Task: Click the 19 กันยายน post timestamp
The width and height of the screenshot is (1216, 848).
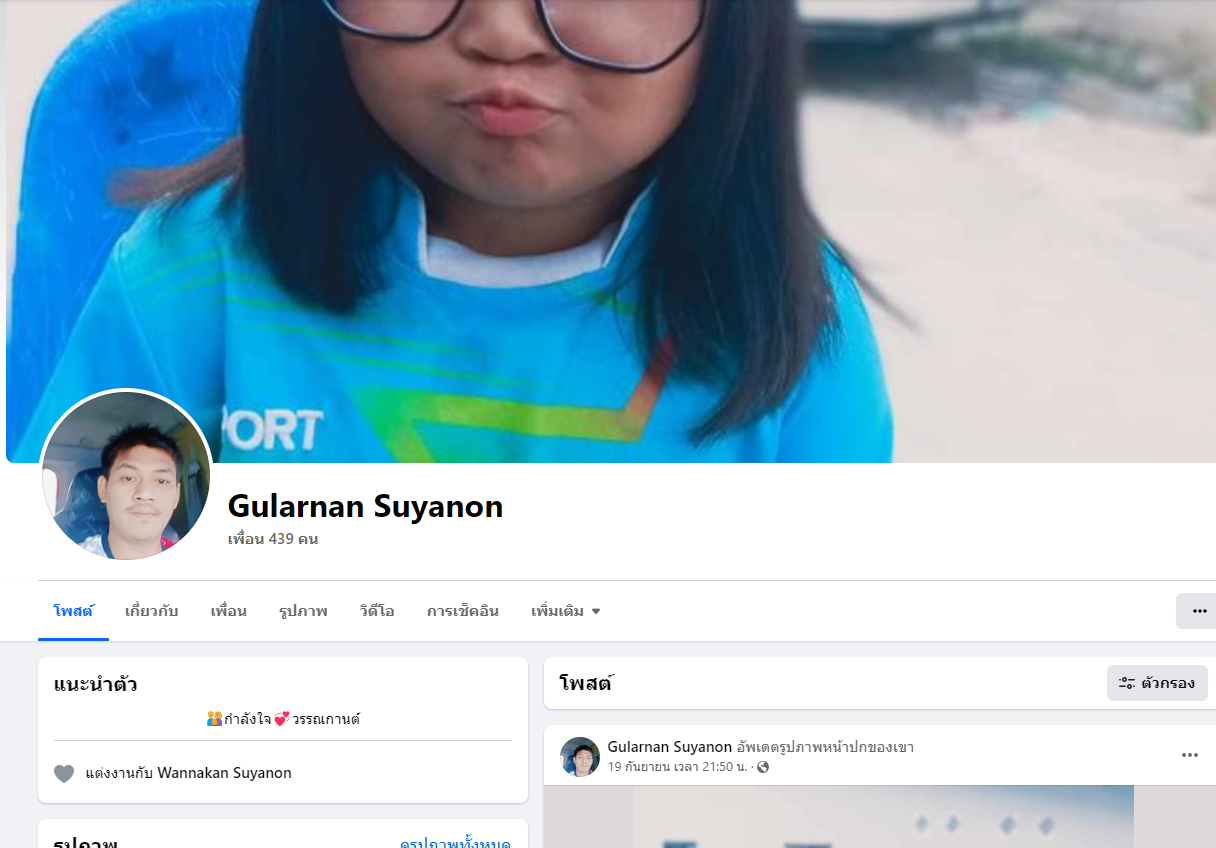Action: click(x=678, y=767)
